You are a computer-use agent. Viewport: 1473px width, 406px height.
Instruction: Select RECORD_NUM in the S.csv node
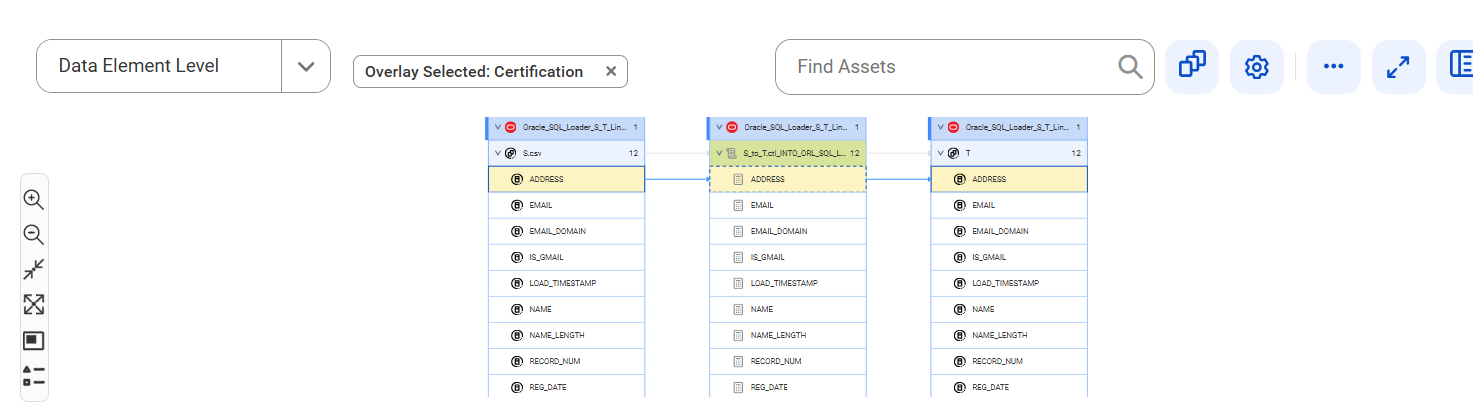click(x=566, y=361)
